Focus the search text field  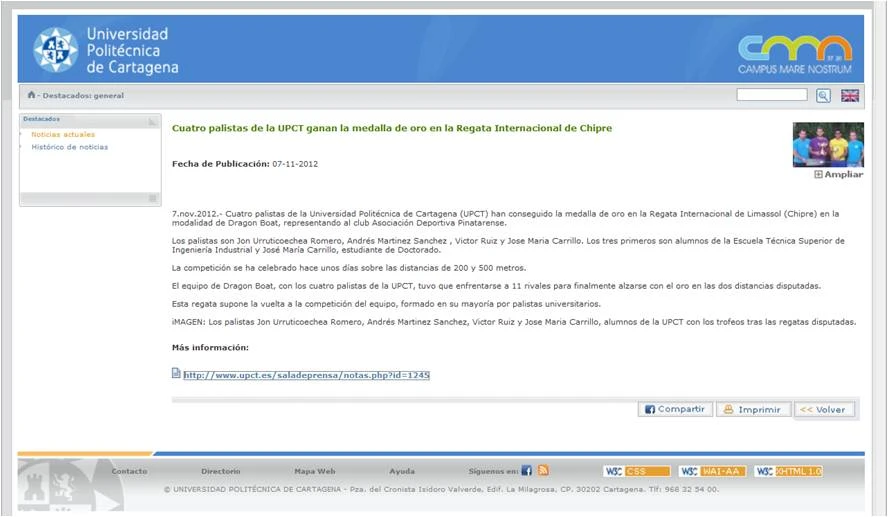[x=772, y=95]
